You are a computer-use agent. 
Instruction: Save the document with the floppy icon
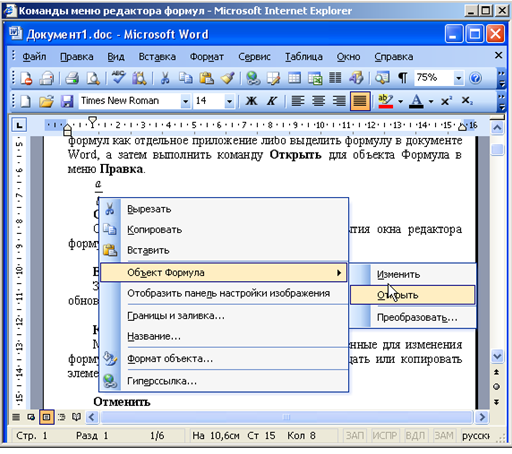tap(67, 101)
